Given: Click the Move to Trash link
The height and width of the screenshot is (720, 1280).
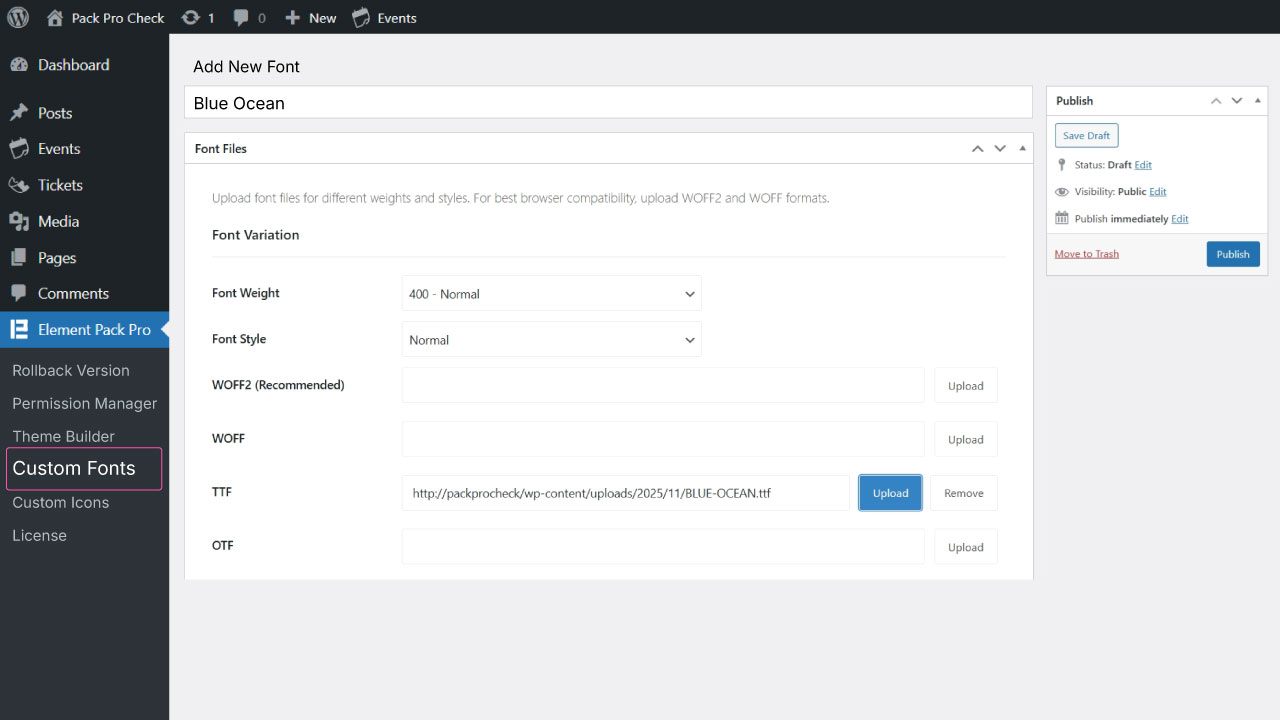Looking at the screenshot, I should (1086, 254).
